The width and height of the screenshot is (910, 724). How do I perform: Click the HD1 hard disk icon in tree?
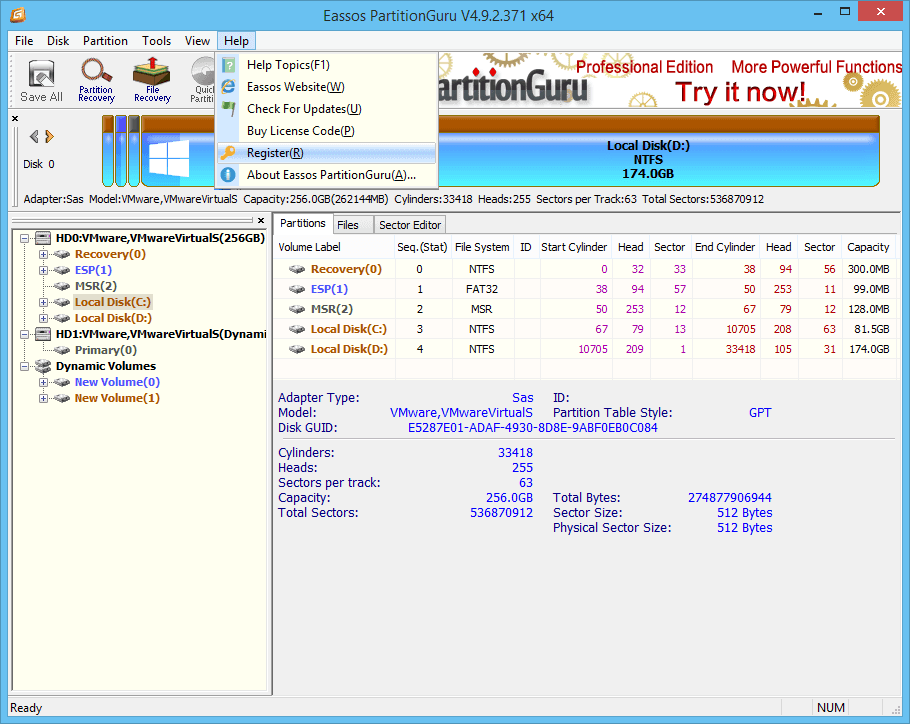click(43, 334)
